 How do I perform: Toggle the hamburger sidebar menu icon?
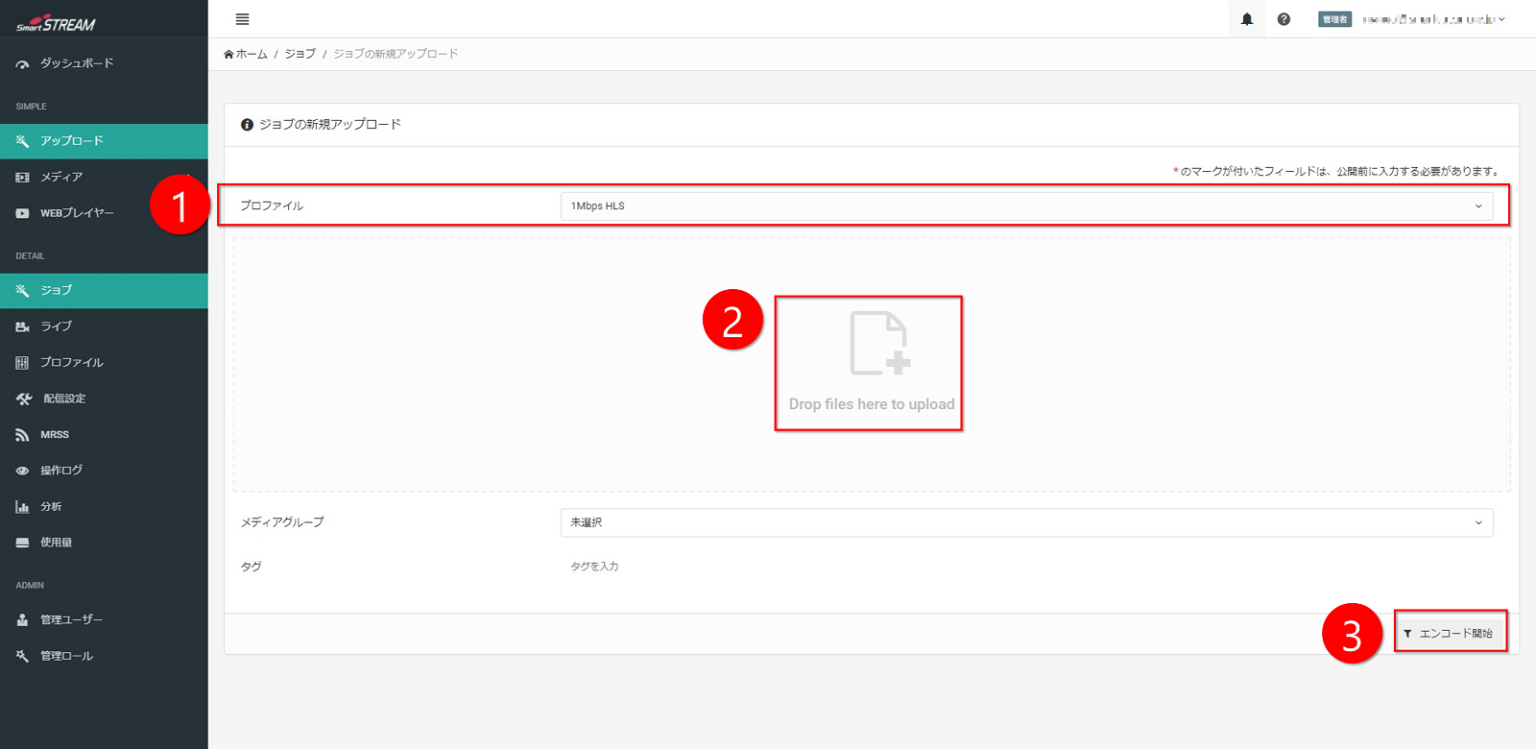[242, 19]
